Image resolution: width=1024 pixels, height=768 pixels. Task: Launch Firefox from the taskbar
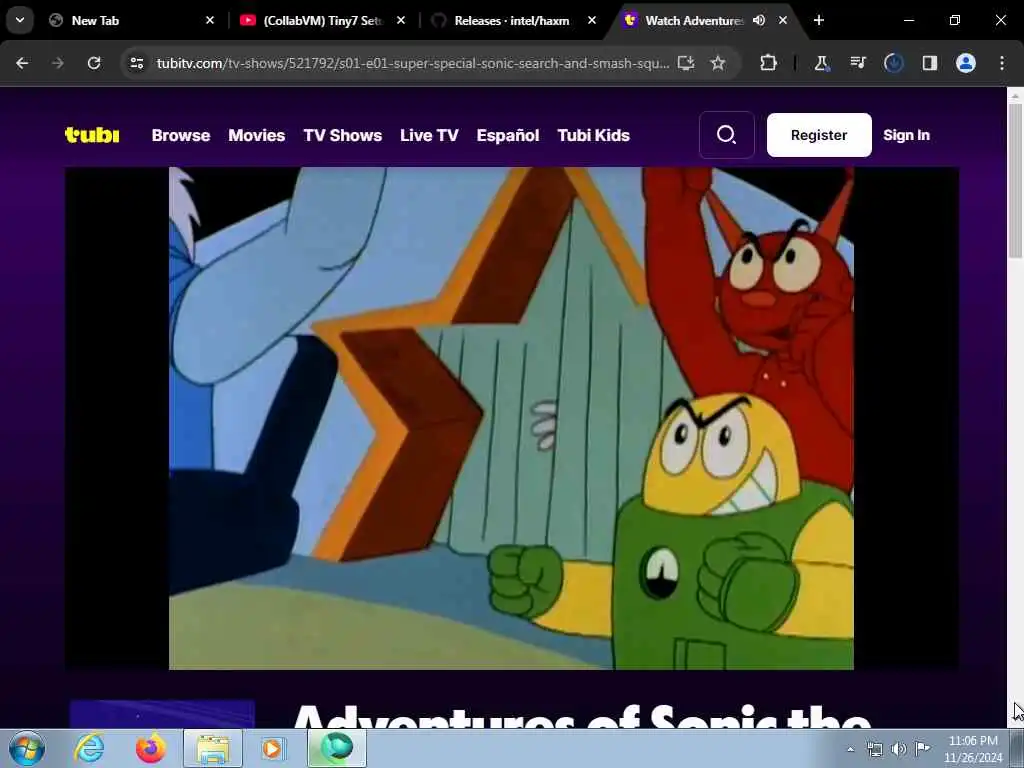150,748
